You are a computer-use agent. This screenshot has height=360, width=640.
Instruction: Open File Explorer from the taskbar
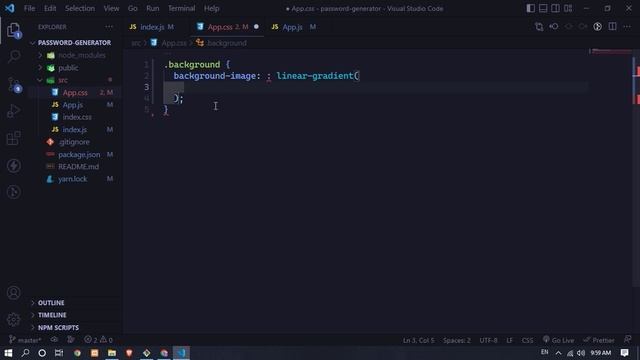tap(111, 353)
